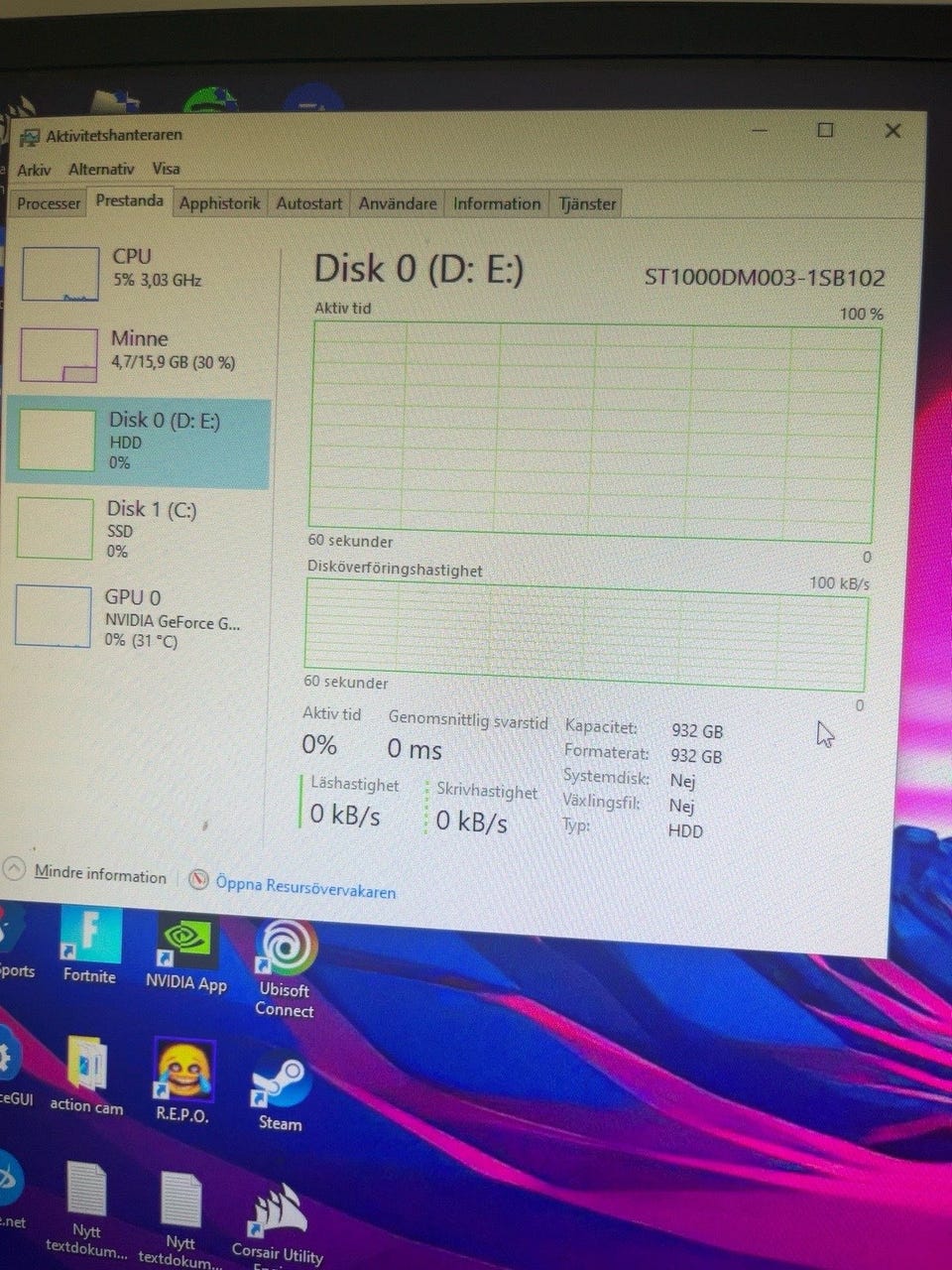The image size is (952, 1270).
Task: Select the Ubisoft Connect desktop icon
Action: (x=287, y=950)
